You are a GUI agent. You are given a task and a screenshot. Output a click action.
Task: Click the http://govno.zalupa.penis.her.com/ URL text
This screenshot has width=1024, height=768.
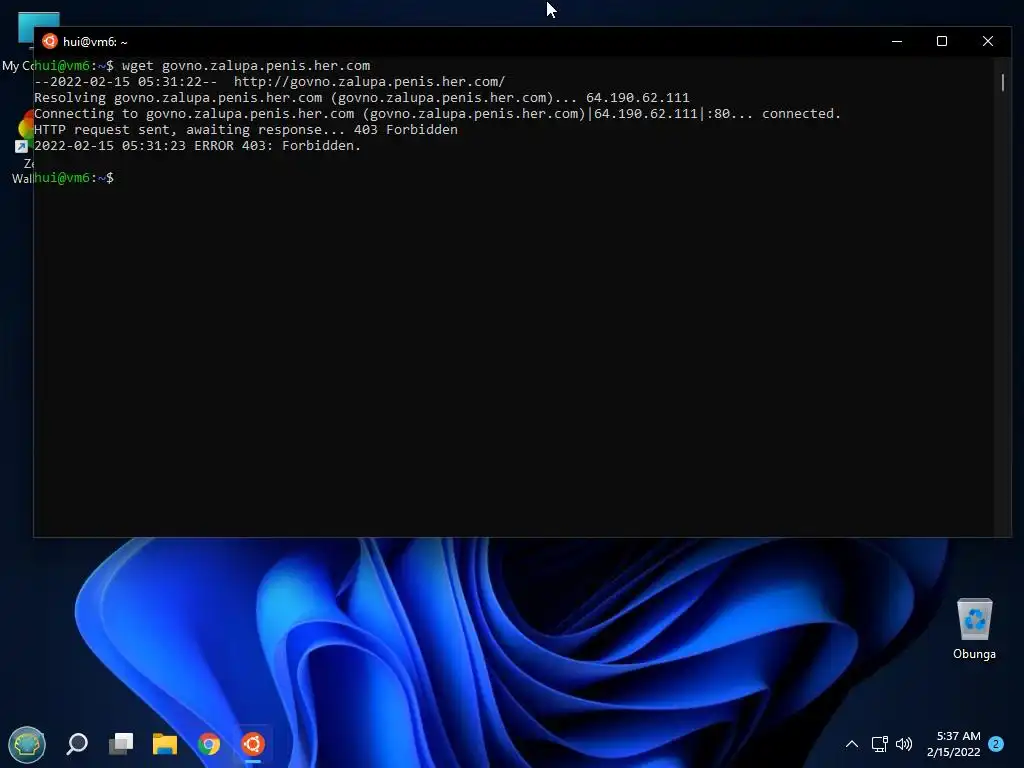pyautogui.click(x=370, y=82)
